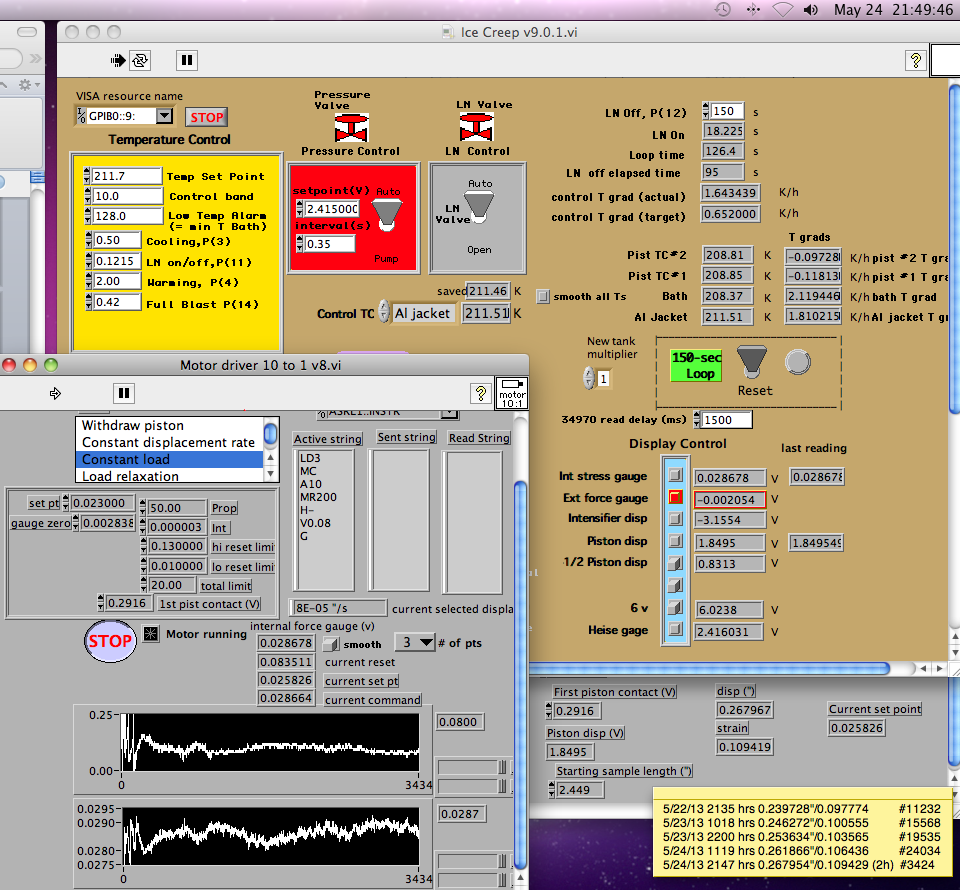Flip the Pressure Control Auto/Pump switch
Screen dimensions: 960x890
[387, 212]
